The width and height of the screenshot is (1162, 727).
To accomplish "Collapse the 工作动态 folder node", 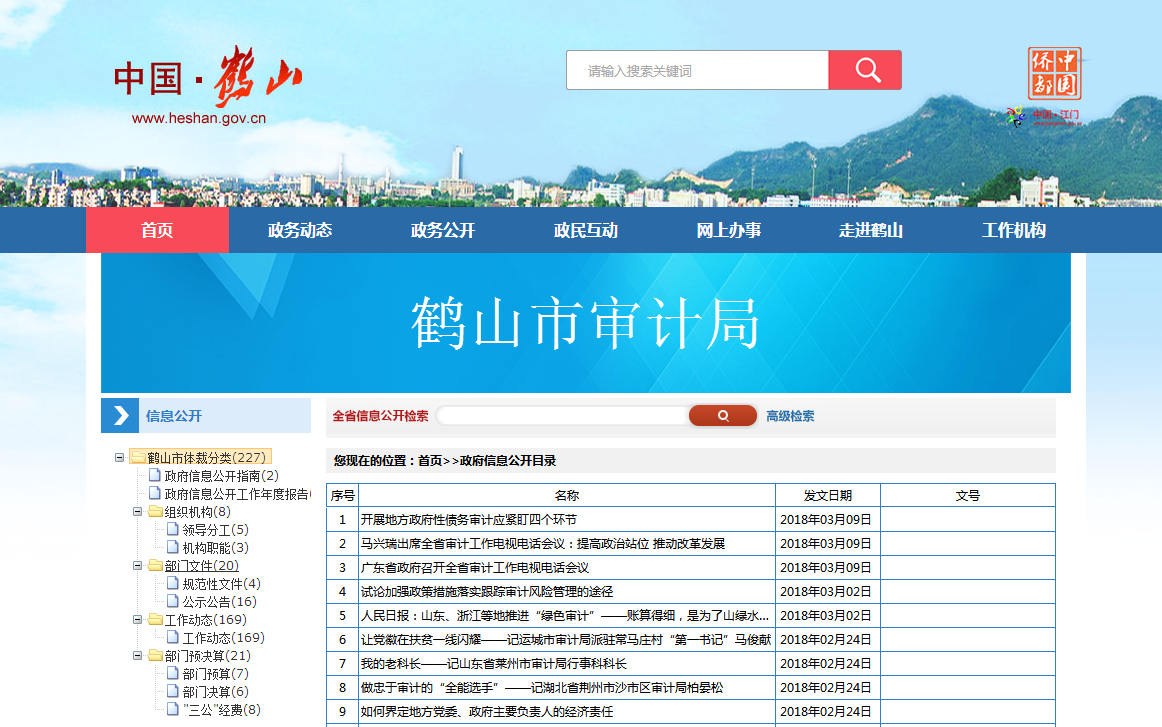I will [x=138, y=620].
